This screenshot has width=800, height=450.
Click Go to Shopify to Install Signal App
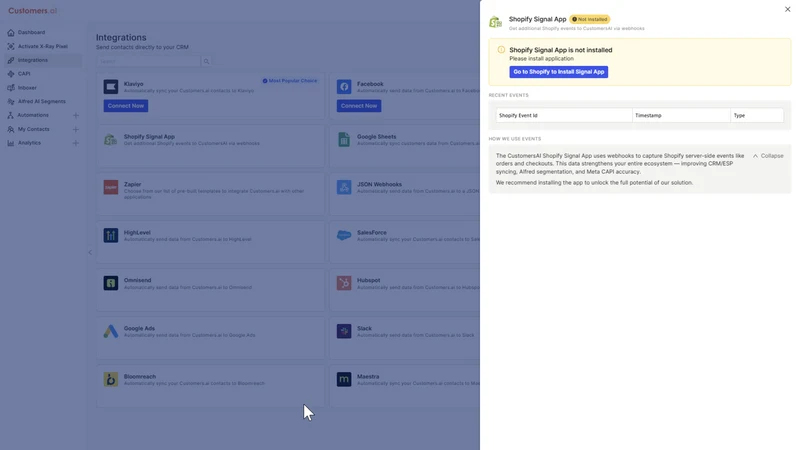pyautogui.click(x=559, y=72)
